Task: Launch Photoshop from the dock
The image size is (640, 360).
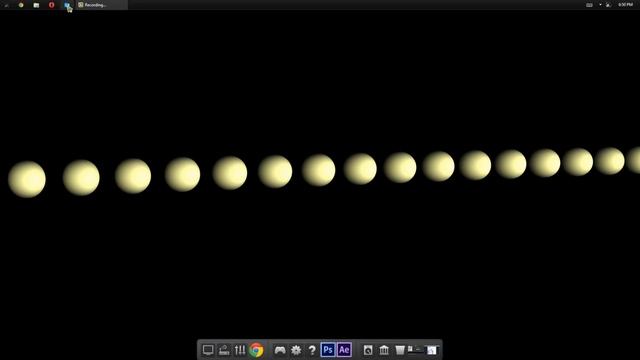Action: 328,350
